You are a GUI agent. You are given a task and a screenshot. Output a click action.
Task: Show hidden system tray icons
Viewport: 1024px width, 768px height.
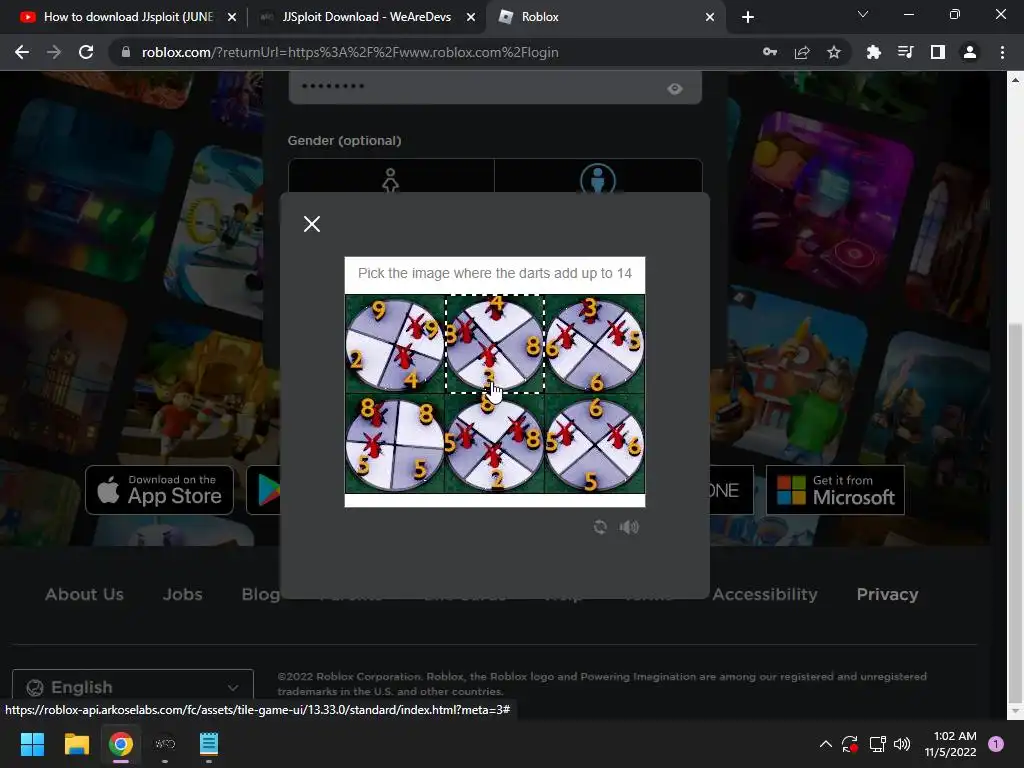coord(825,744)
